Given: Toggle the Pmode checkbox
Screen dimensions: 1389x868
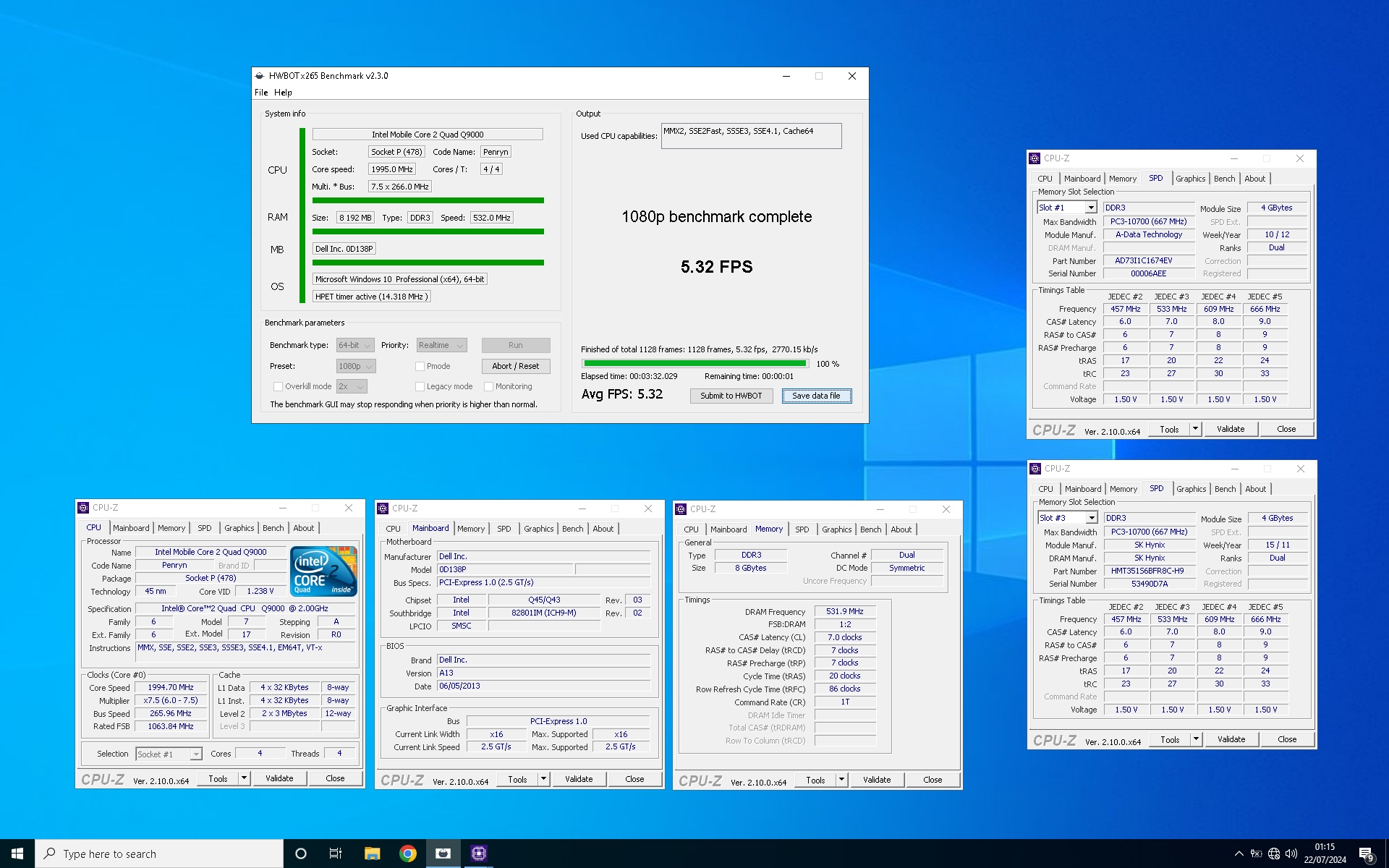Looking at the screenshot, I should (420, 367).
